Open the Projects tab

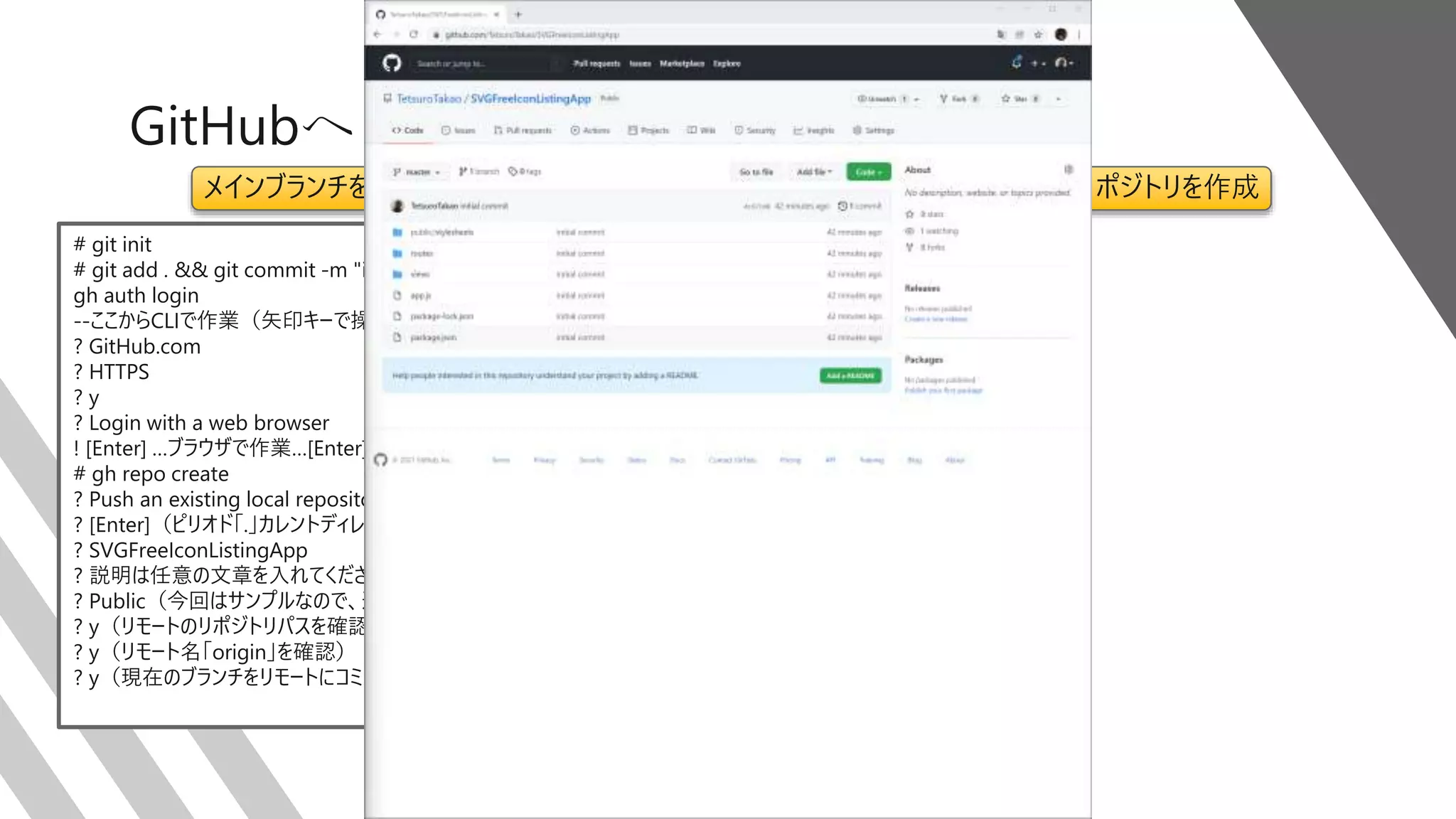pyautogui.click(x=648, y=131)
